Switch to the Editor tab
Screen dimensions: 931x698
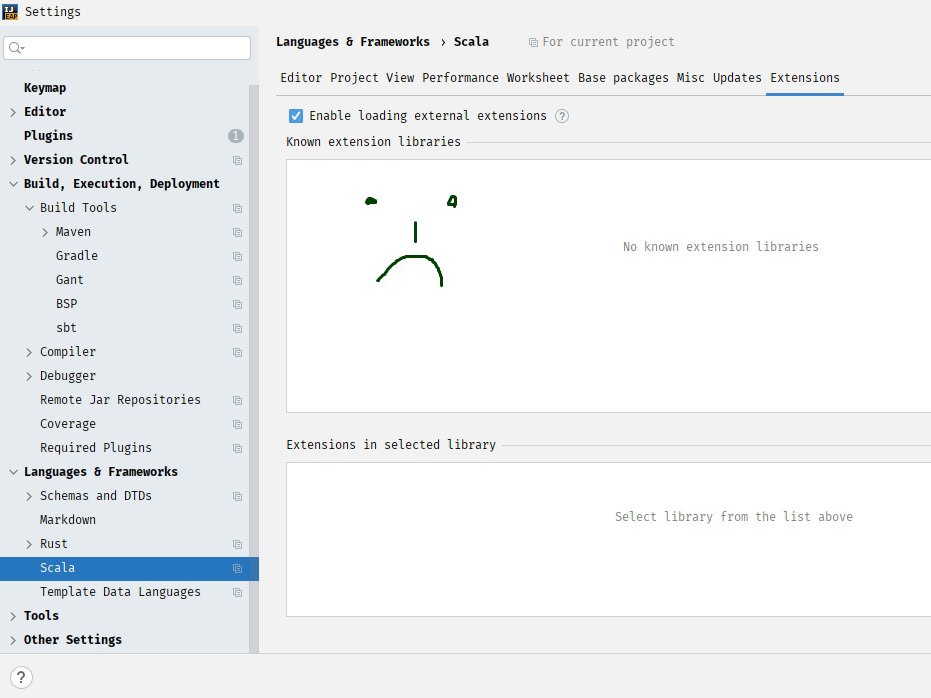coord(301,78)
